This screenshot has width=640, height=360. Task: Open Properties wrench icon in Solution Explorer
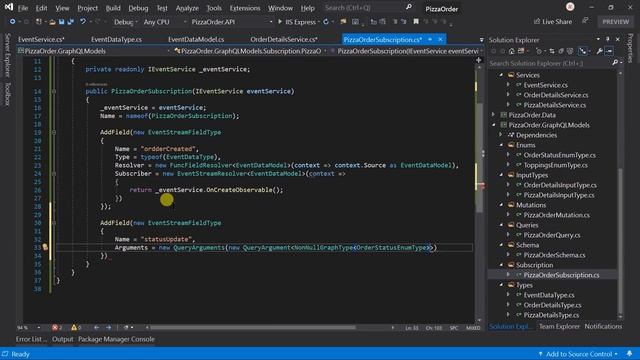coord(599,51)
